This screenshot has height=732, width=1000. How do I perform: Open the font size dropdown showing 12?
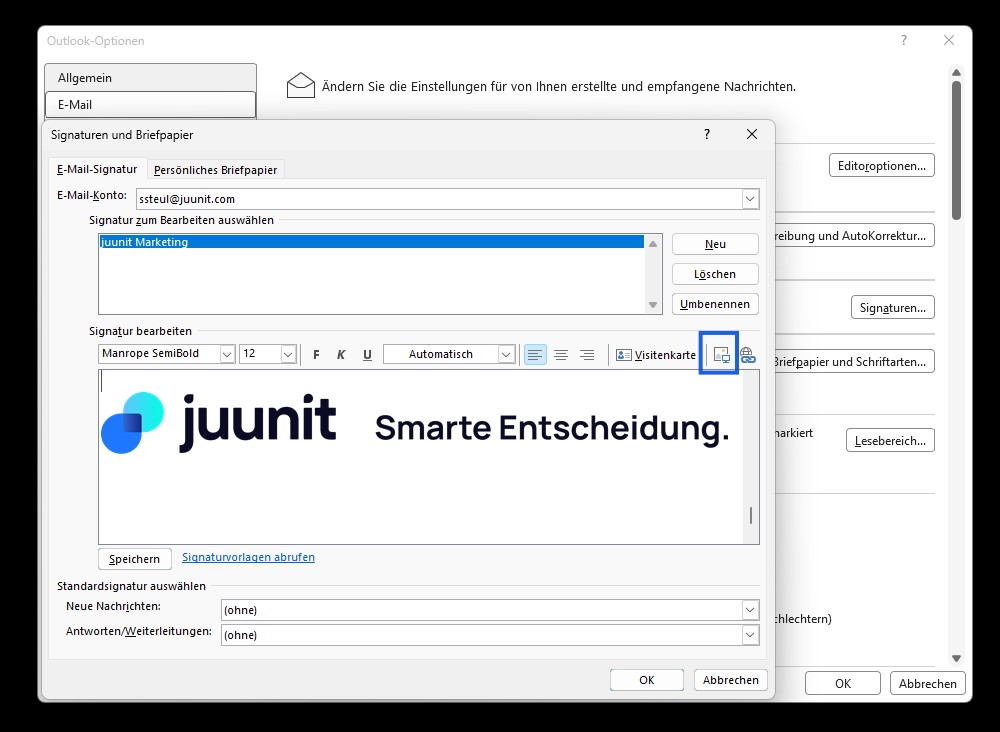288,354
